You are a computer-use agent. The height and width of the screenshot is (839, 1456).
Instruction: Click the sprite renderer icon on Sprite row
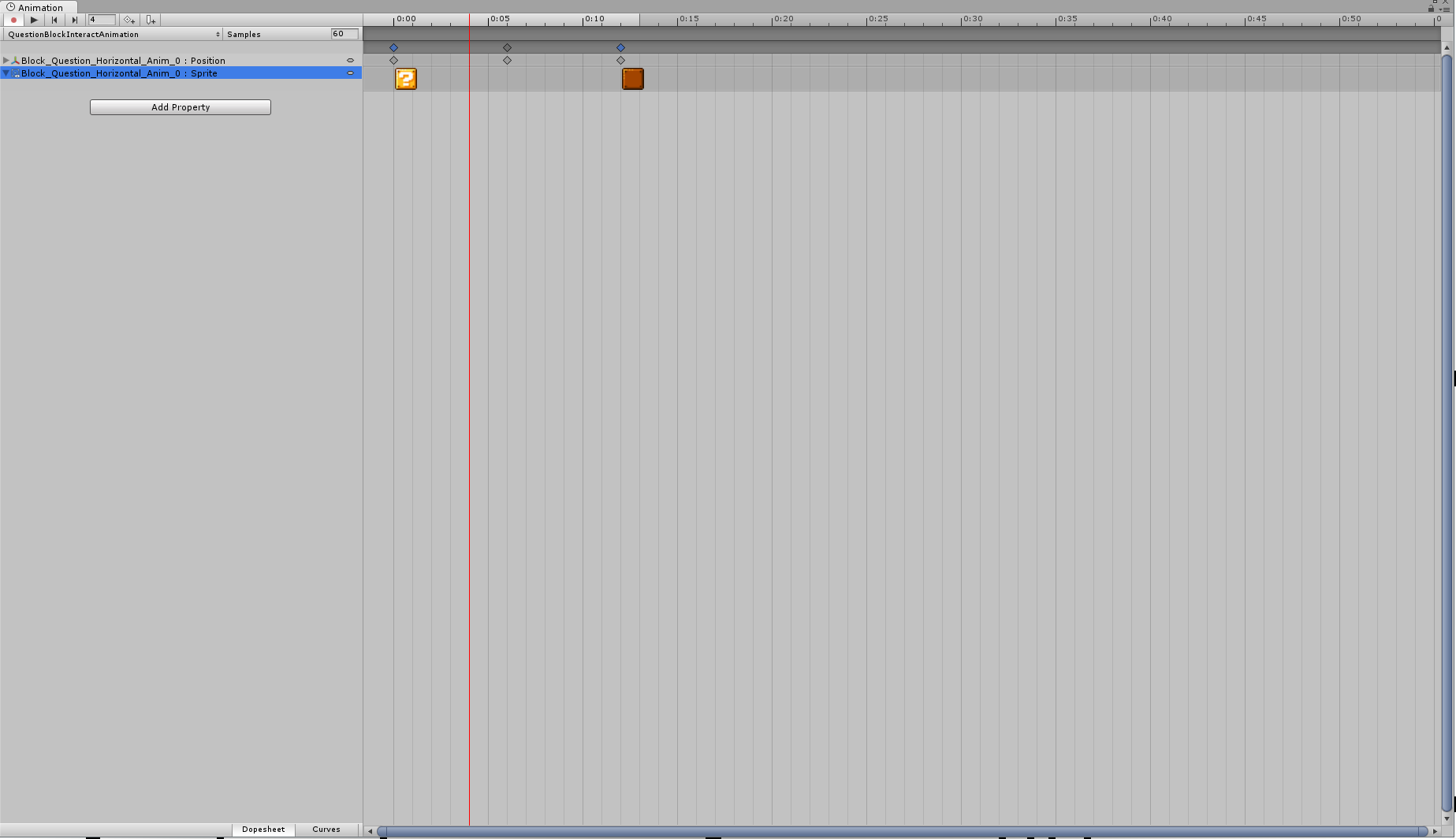pos(16,73)
